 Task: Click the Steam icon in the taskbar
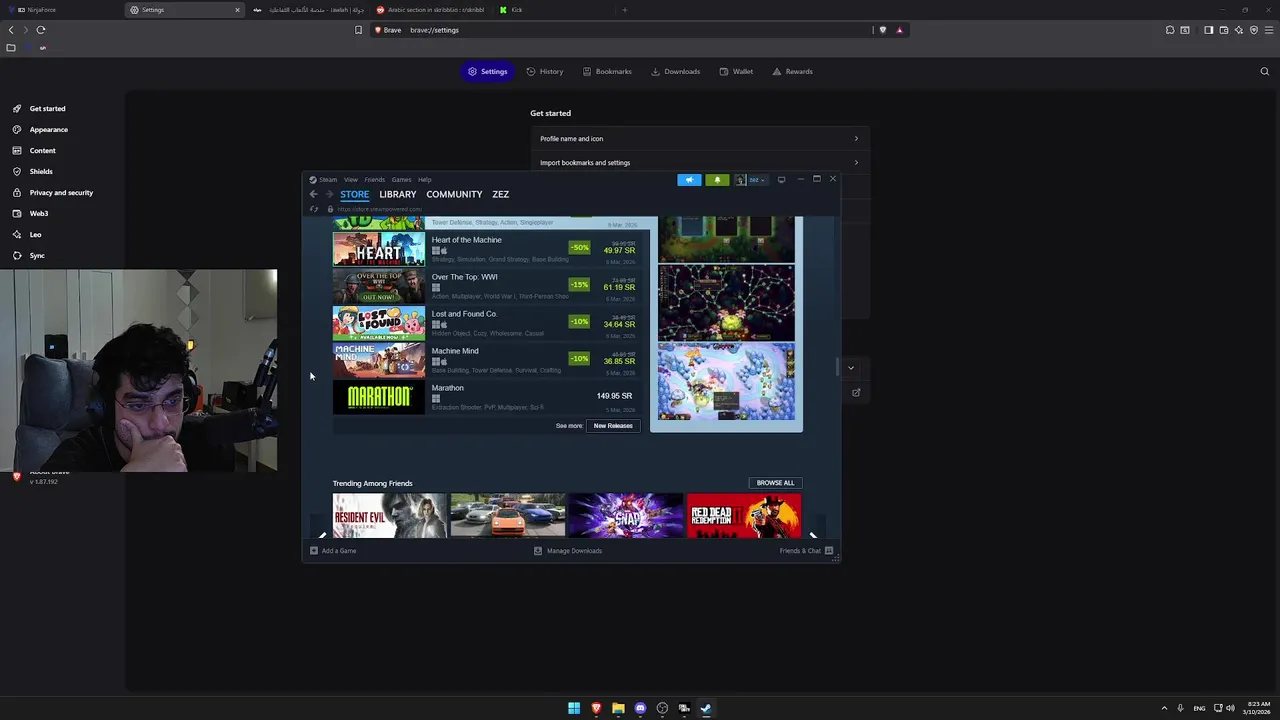pos(706,708)
